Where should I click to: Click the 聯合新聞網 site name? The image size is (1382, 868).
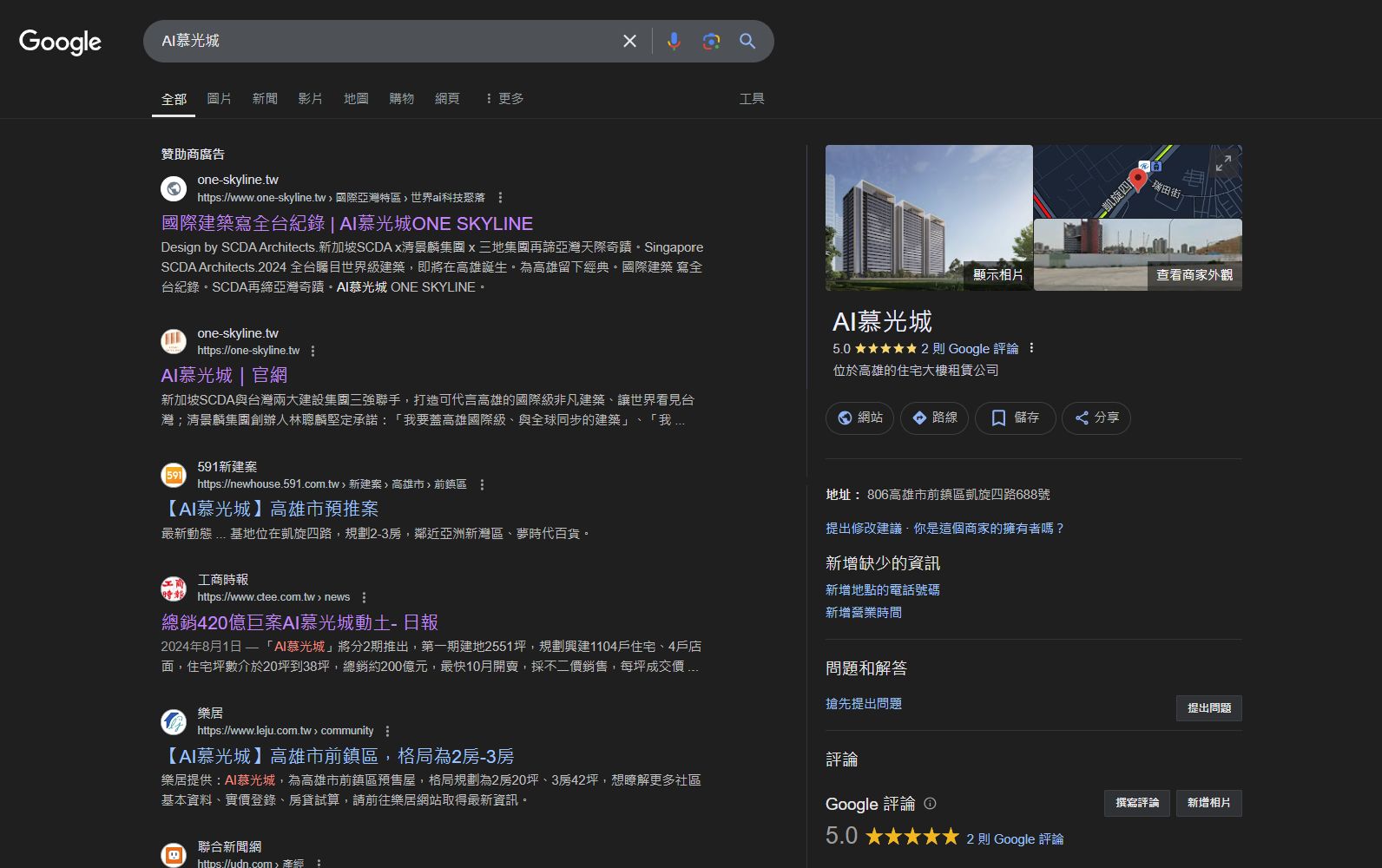pyautogui.click(x=229, y=846)
